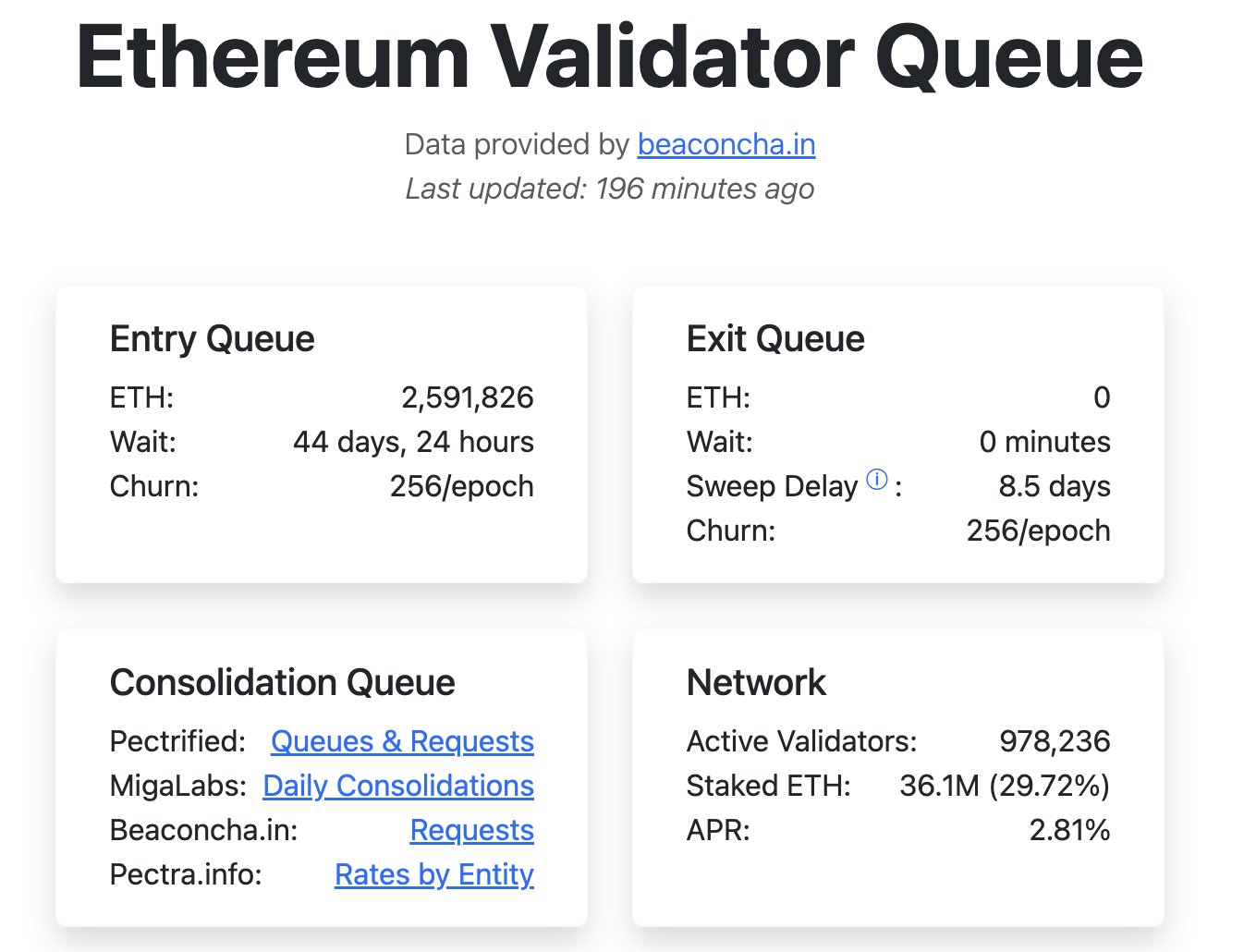Click the Consolidation Queue card heading
Screen dimensions: 1244x952
point(282,683)
